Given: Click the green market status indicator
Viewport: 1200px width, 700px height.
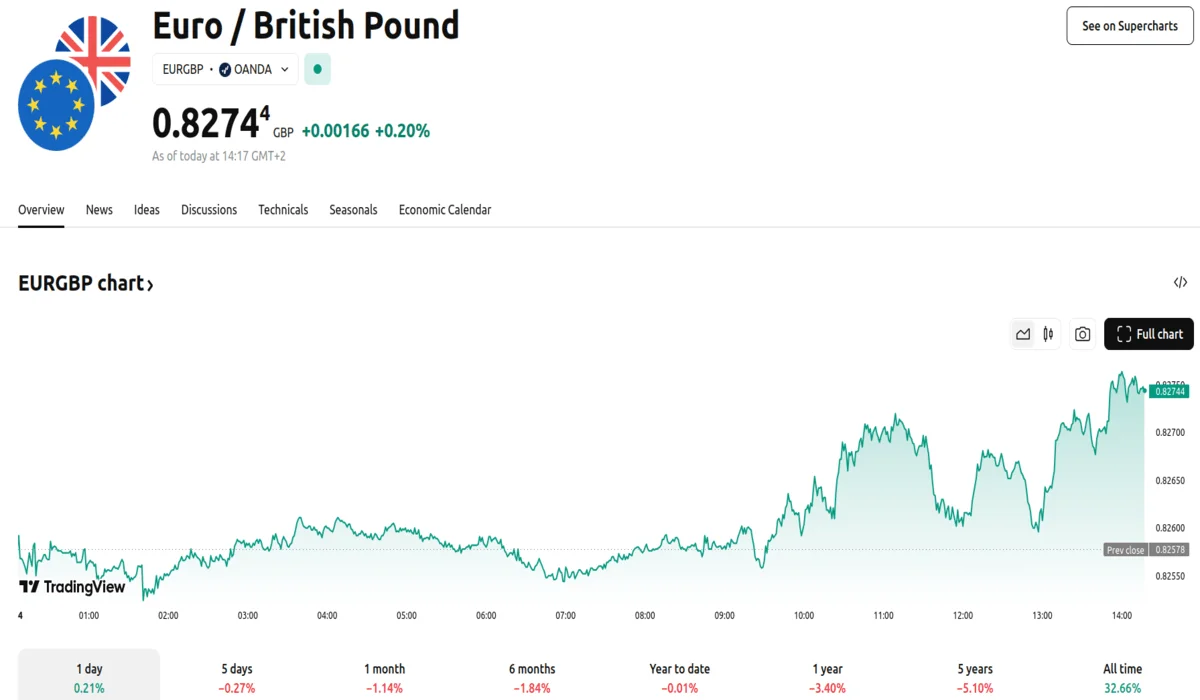Looking at the screenshot, I should click(317, 69).
